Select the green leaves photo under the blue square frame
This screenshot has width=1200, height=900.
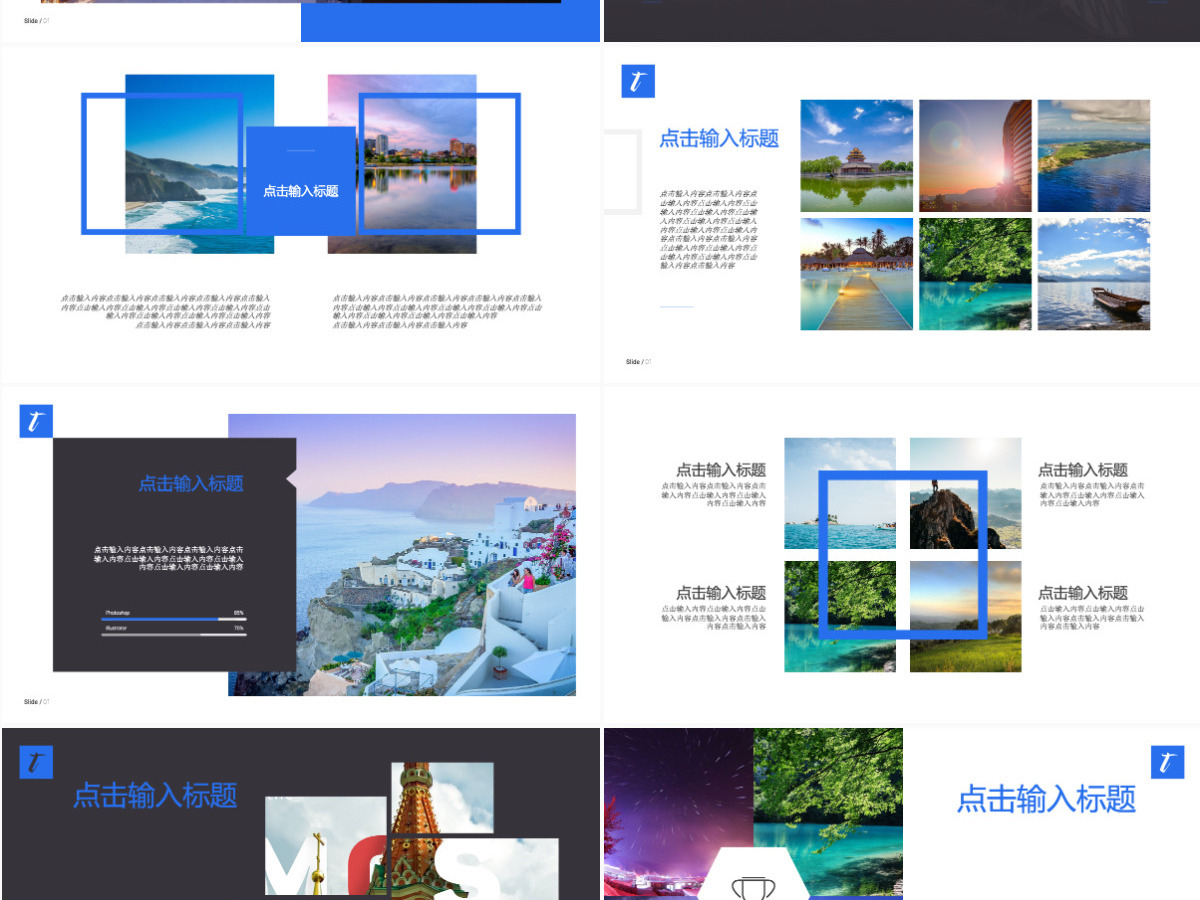pos(840,616)
